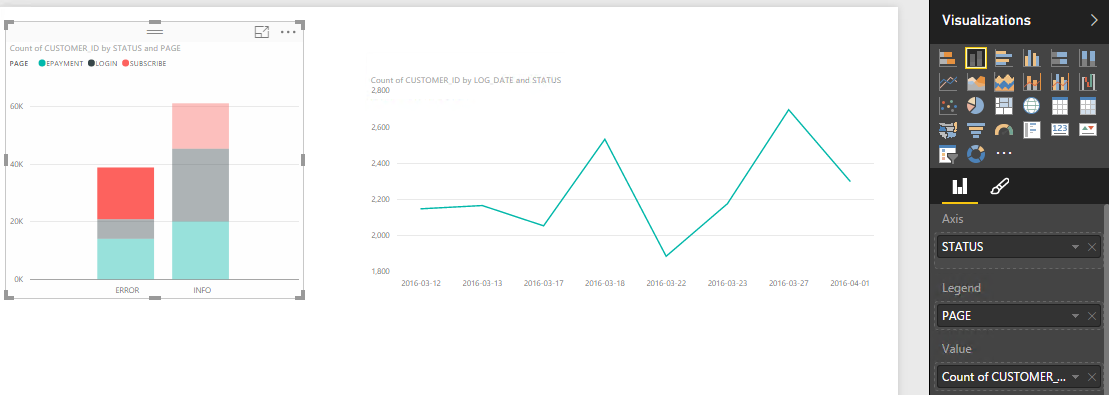Click the SUBSCRIBE legend color marker
This screenshot has height=395, width=1109.
click(x=125, y=64)
